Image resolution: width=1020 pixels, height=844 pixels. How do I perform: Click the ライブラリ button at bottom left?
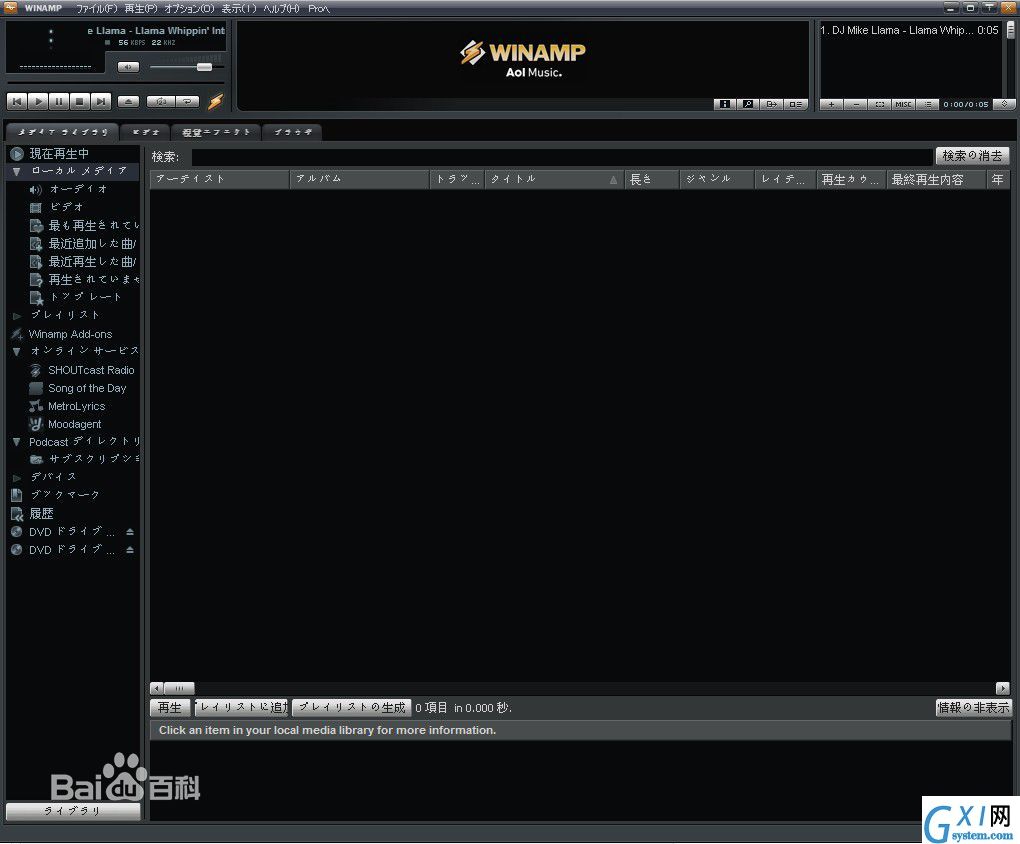pyautogui.click(x=73, y=811)
